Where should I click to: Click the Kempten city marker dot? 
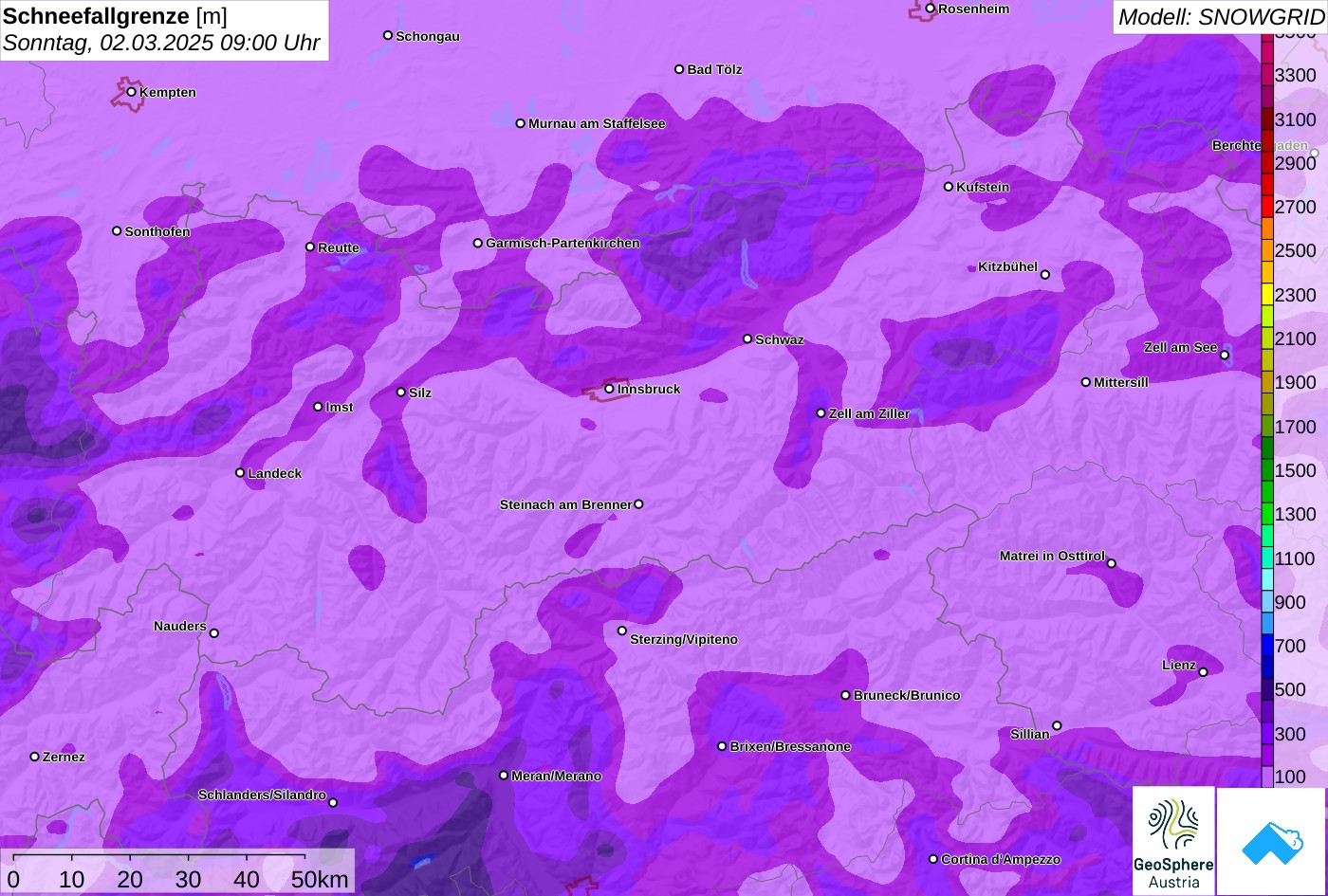pyautogui.click(x=132, y=92)
